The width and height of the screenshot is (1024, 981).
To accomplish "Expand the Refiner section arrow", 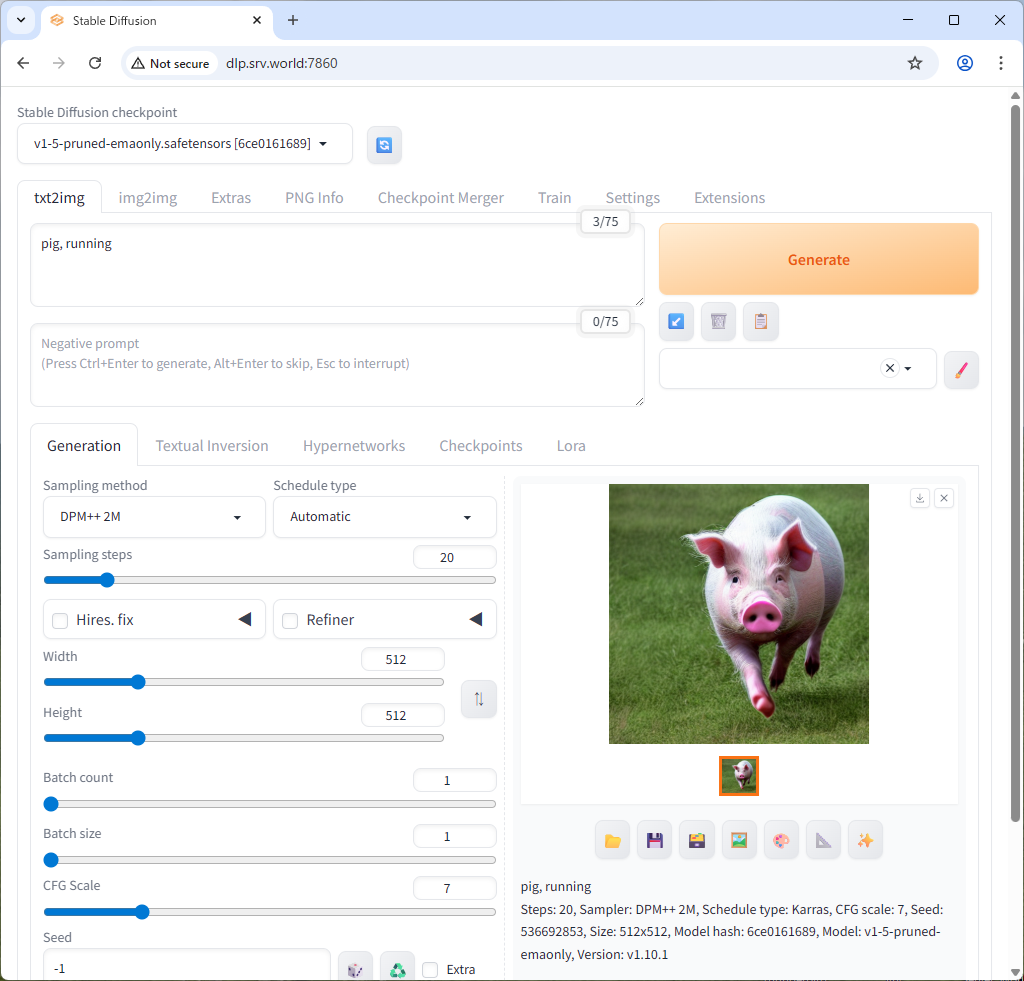I will [x=476, y=619].
